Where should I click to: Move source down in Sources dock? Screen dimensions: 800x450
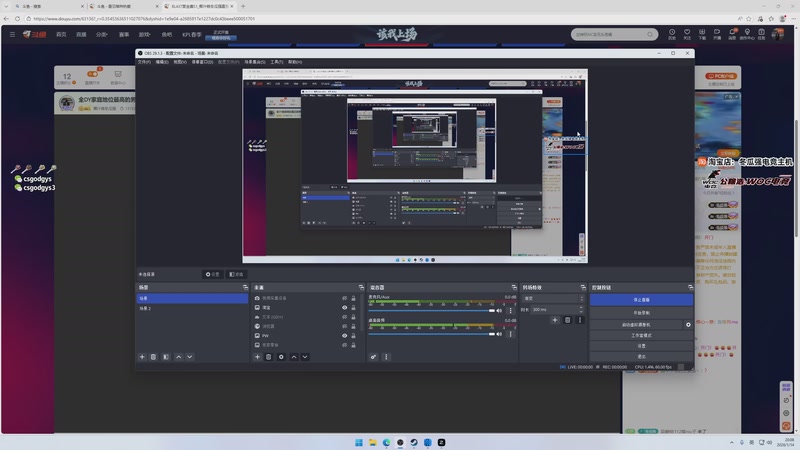click(305, 357)
